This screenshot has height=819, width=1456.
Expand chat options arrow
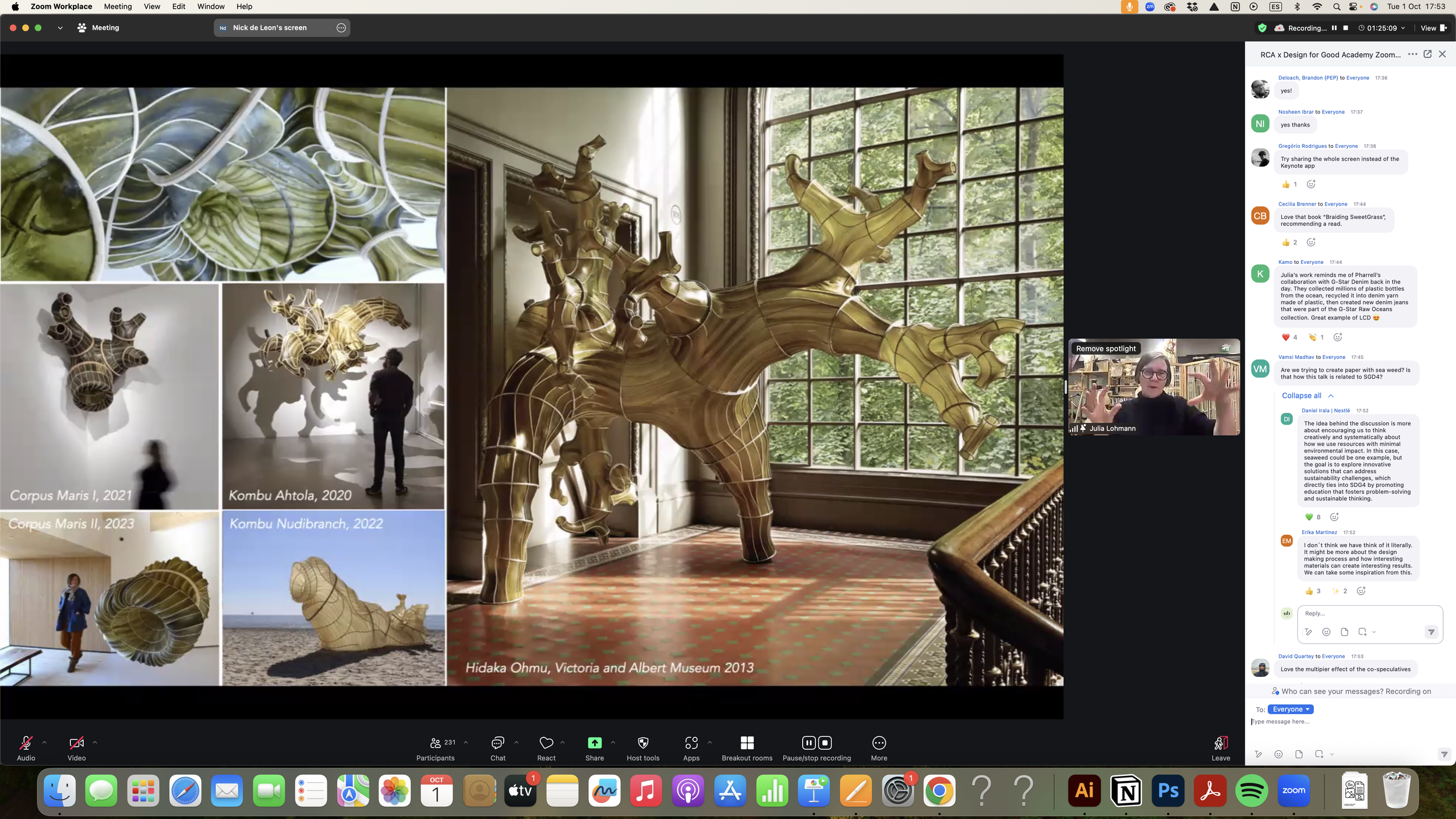coord(517,742)
